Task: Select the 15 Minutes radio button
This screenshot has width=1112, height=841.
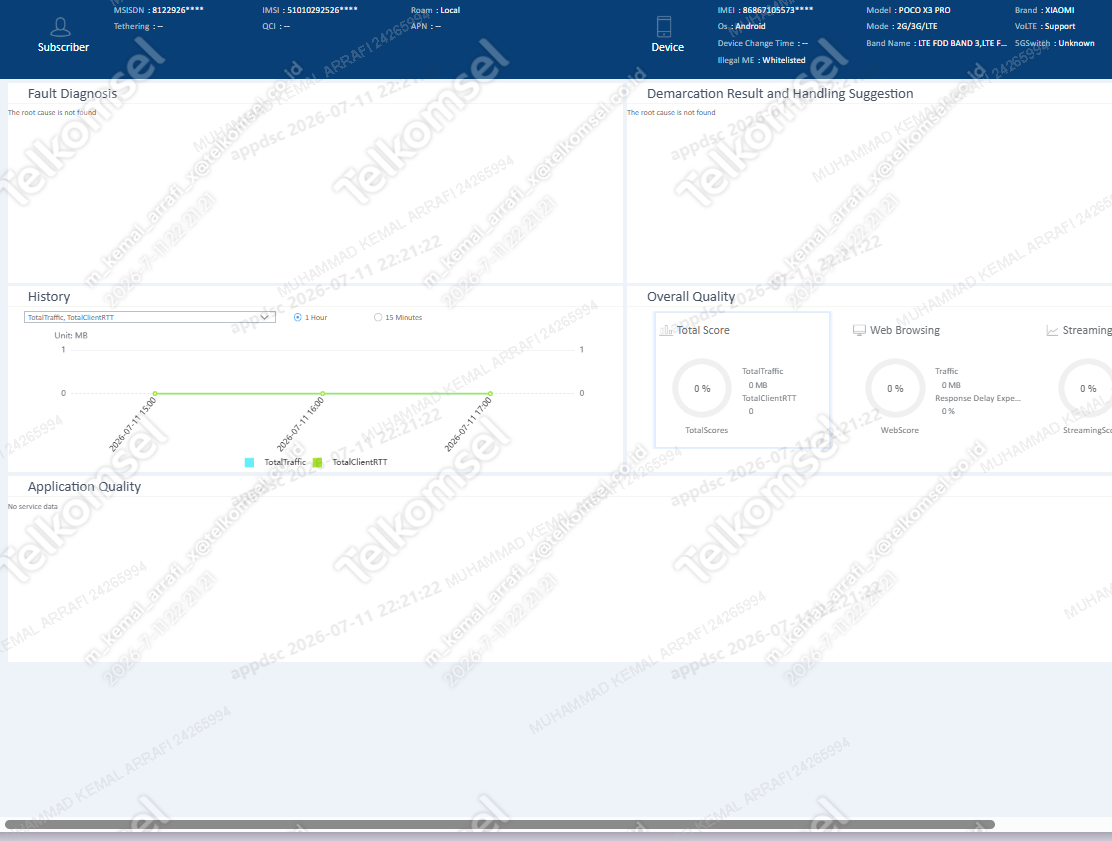Action: point(378,317)
